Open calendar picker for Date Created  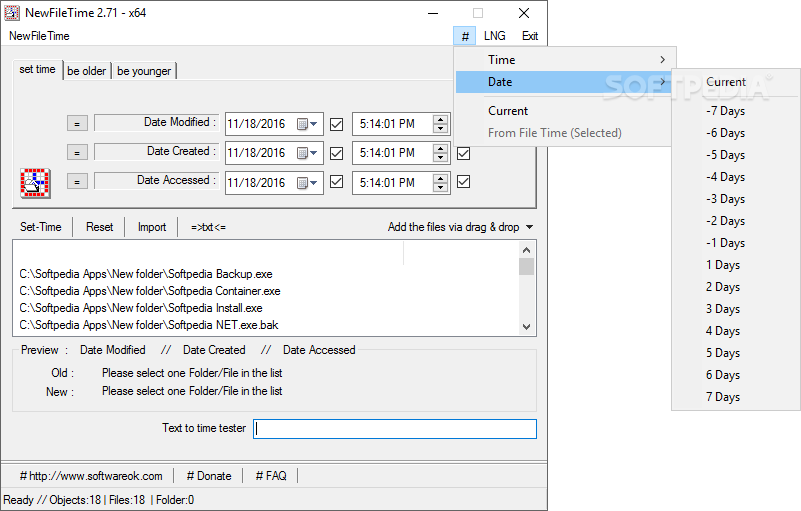pyautogui.click(x=308, y=153)
